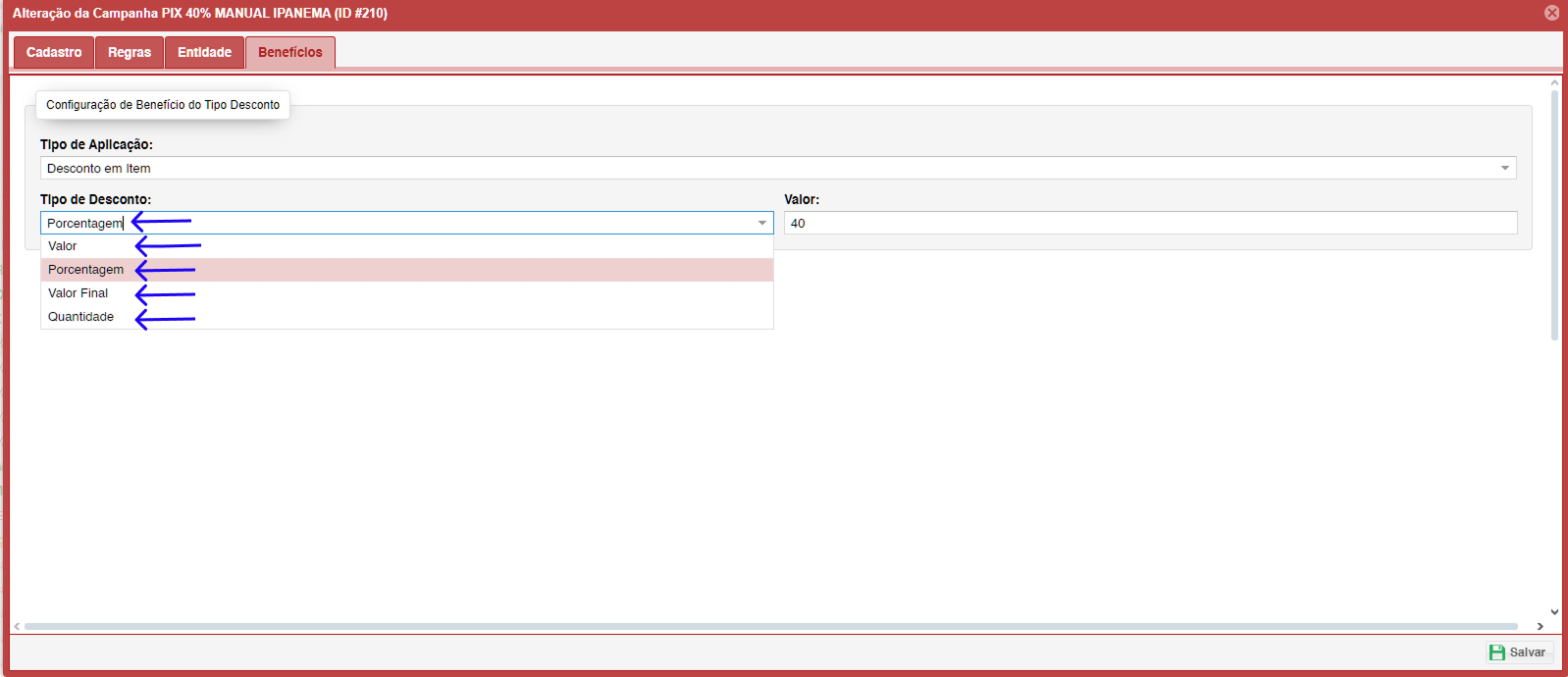
Task: Open the Entidade tab
Action: (x=204, y=52)
